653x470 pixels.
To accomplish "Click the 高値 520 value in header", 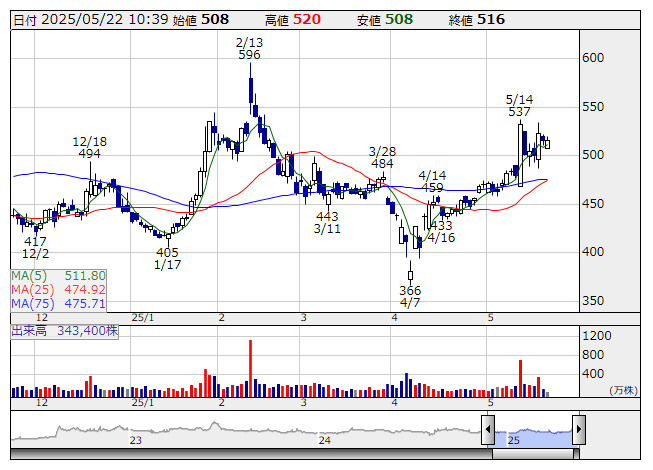I will [307, 19].
